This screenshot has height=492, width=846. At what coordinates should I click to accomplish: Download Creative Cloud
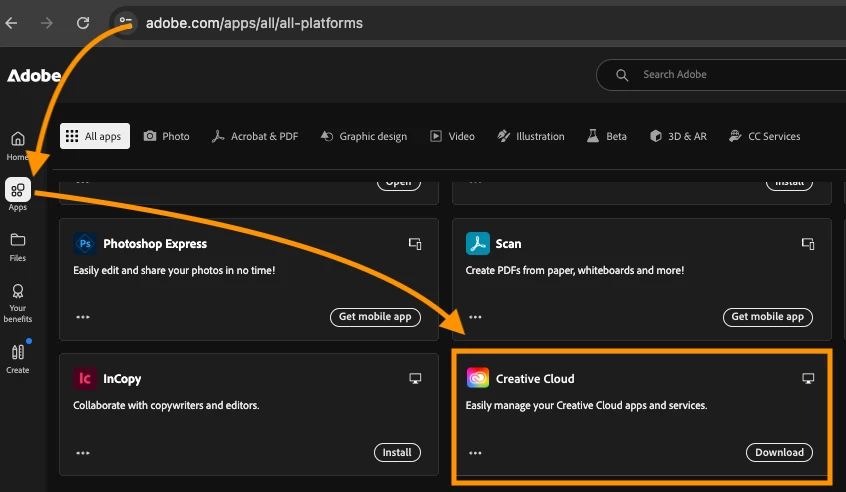779,452
